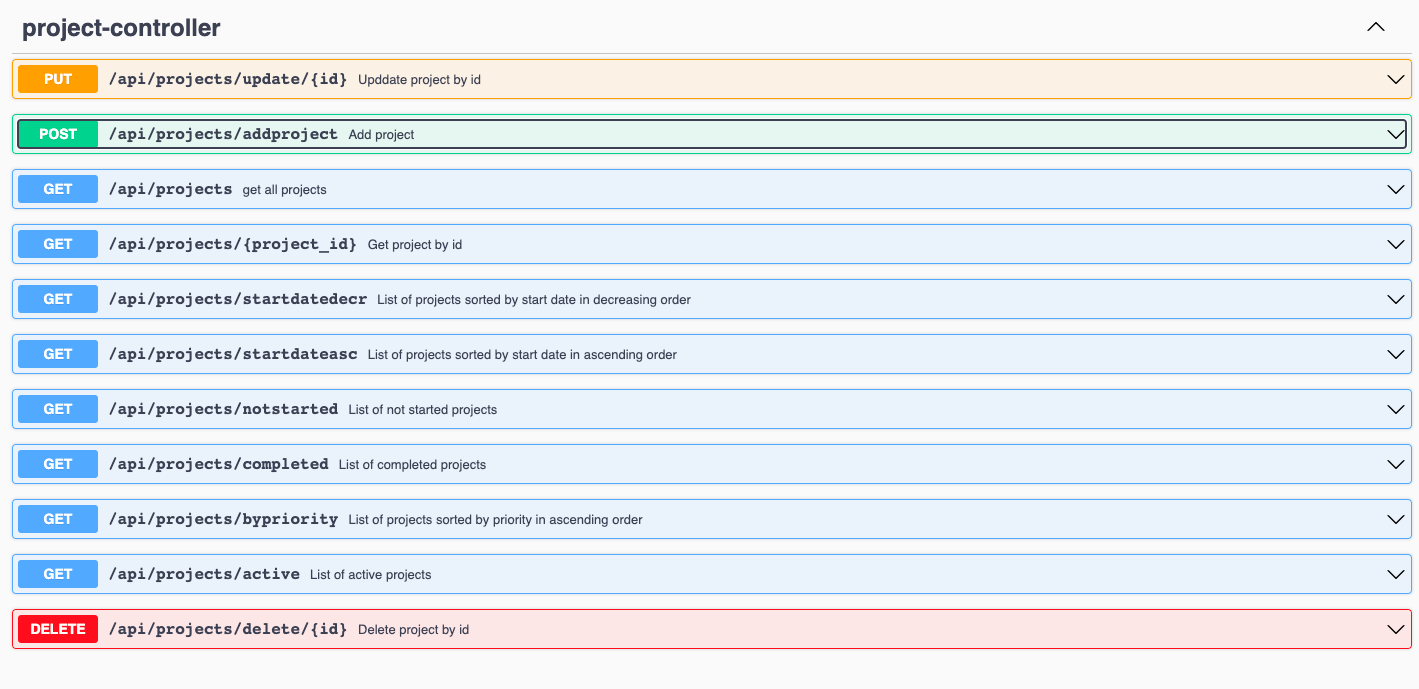
Task: Open the /api/projects/completed path
Action: coord(218,464)
